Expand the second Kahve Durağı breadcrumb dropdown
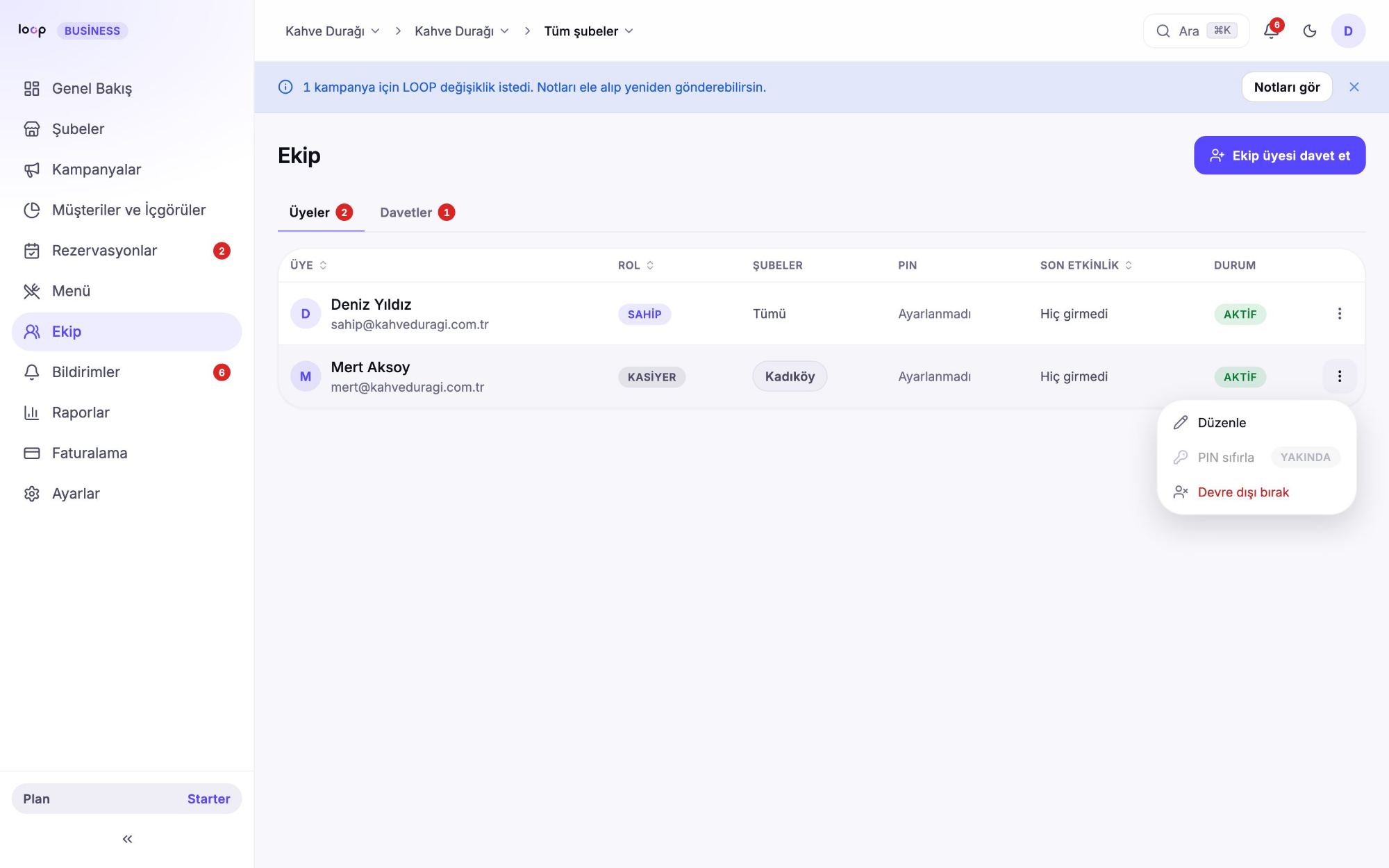The width and height of the screenshot is (1389, 868). point(462,31)
